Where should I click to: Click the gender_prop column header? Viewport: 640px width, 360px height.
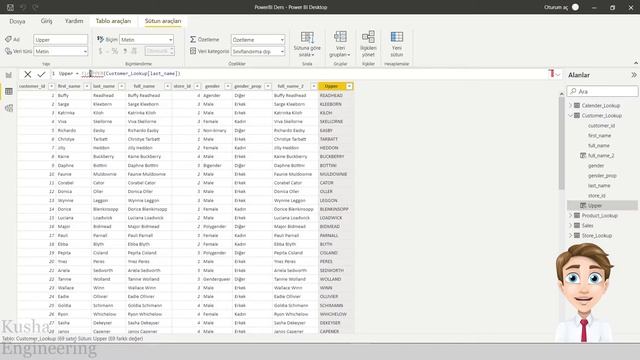(x=247, y=86)
